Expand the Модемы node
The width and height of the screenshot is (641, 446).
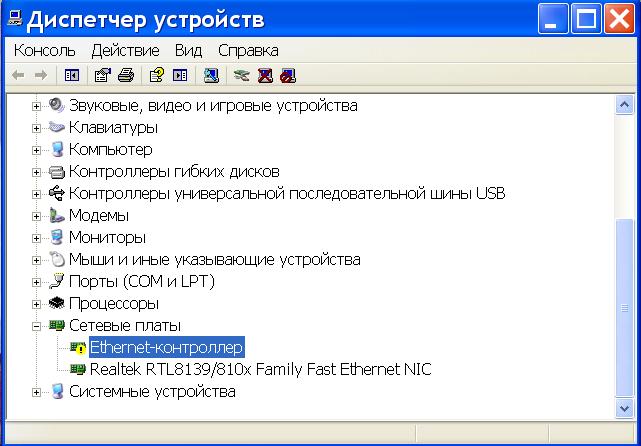[36, 216]
